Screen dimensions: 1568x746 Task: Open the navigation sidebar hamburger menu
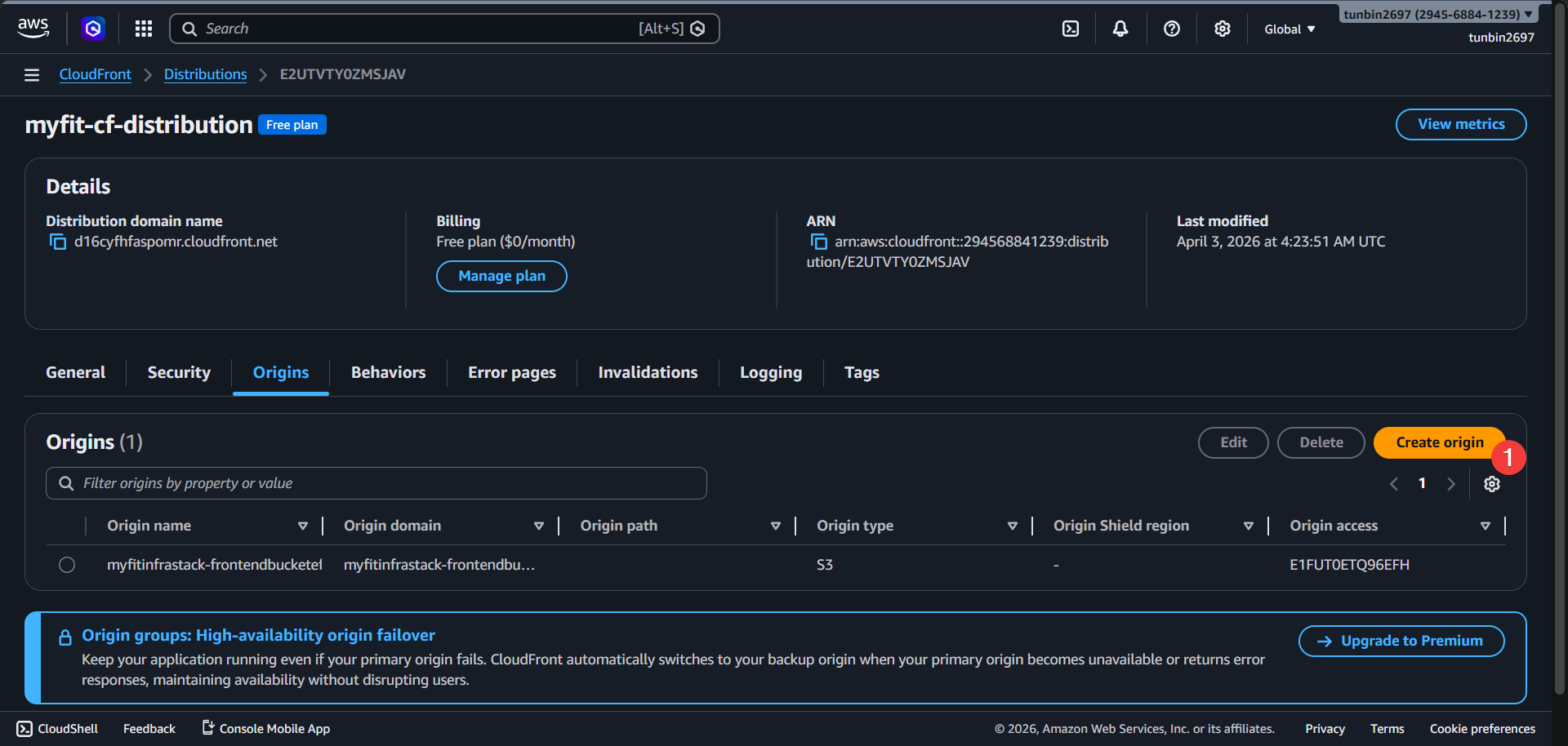[31, 74]
